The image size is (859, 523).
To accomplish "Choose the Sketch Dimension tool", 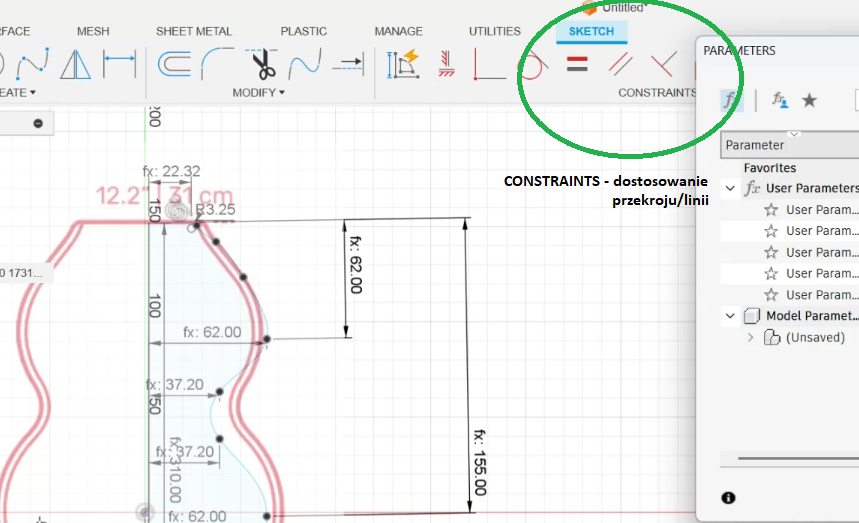I will (x=120, y=66).
